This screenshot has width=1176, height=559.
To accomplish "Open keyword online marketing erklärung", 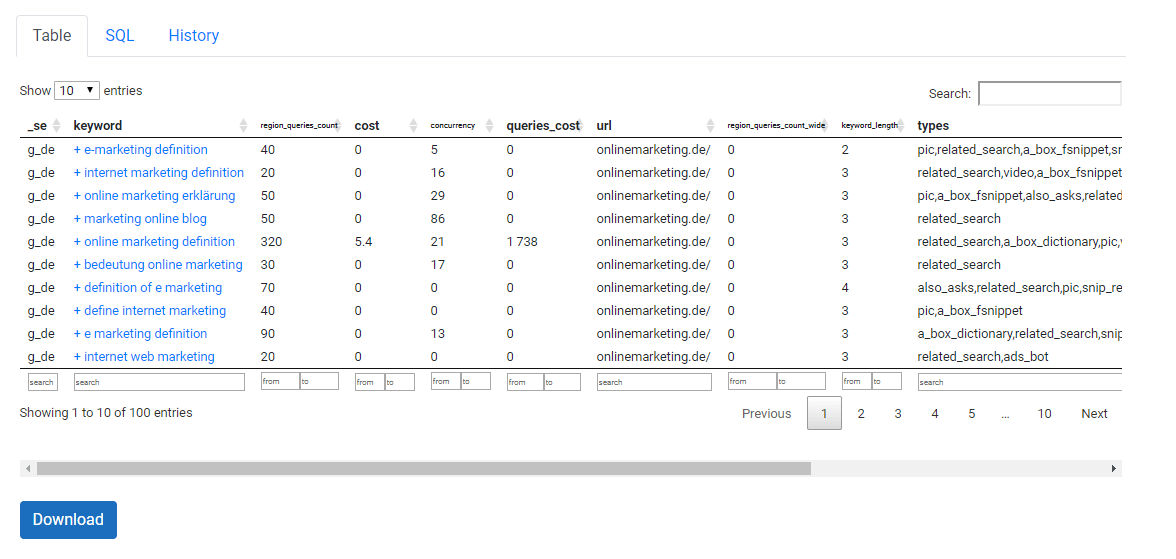I will (154, 196).
